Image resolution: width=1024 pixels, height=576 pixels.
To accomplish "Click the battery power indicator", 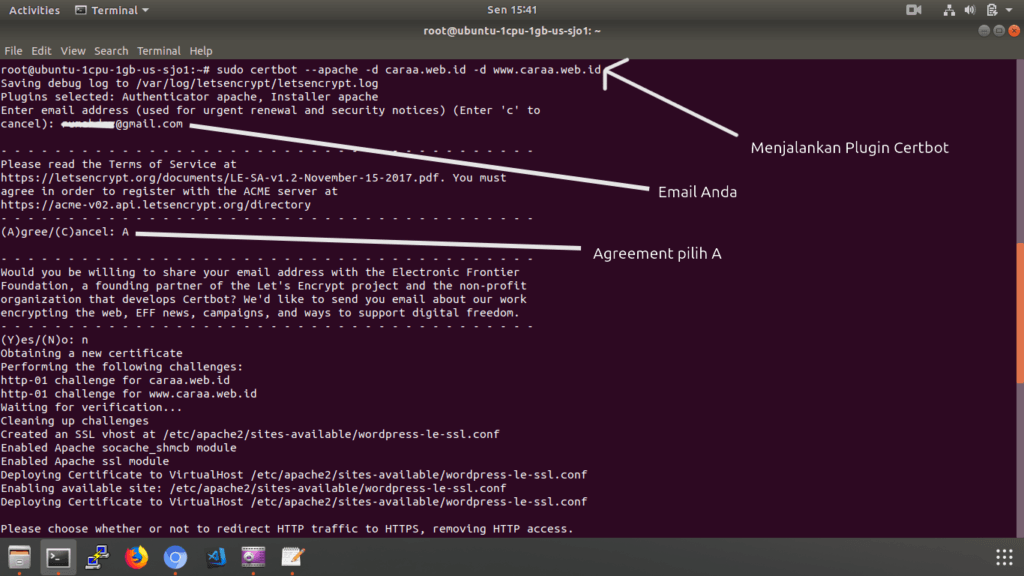I will point(991,10).
